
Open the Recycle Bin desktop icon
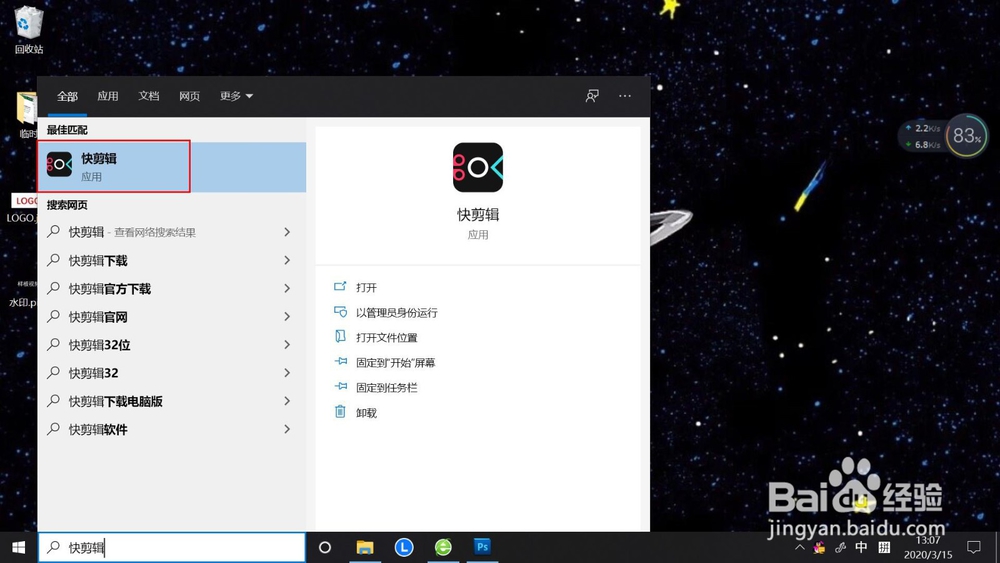[x=29, y=29]
